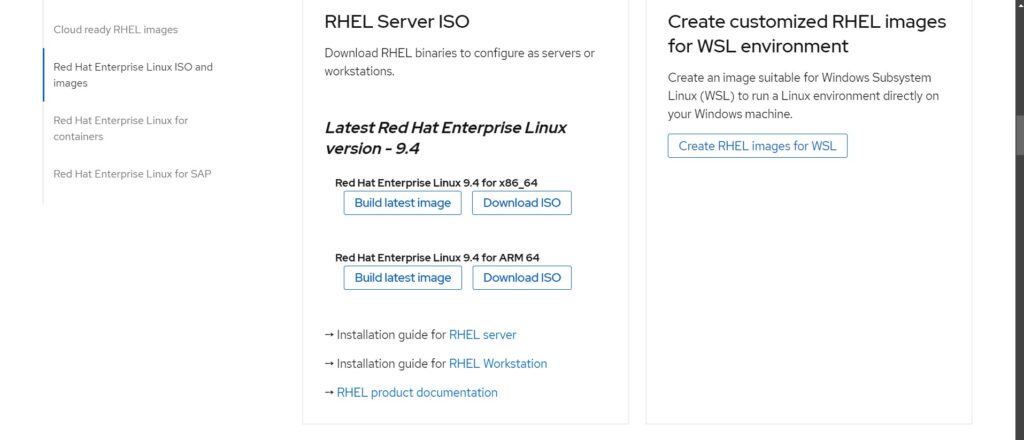Click 'Create customized RHEL images for WSL environment' heading
The width and height of the screenshot is (1024, 440).
(807, 33)
